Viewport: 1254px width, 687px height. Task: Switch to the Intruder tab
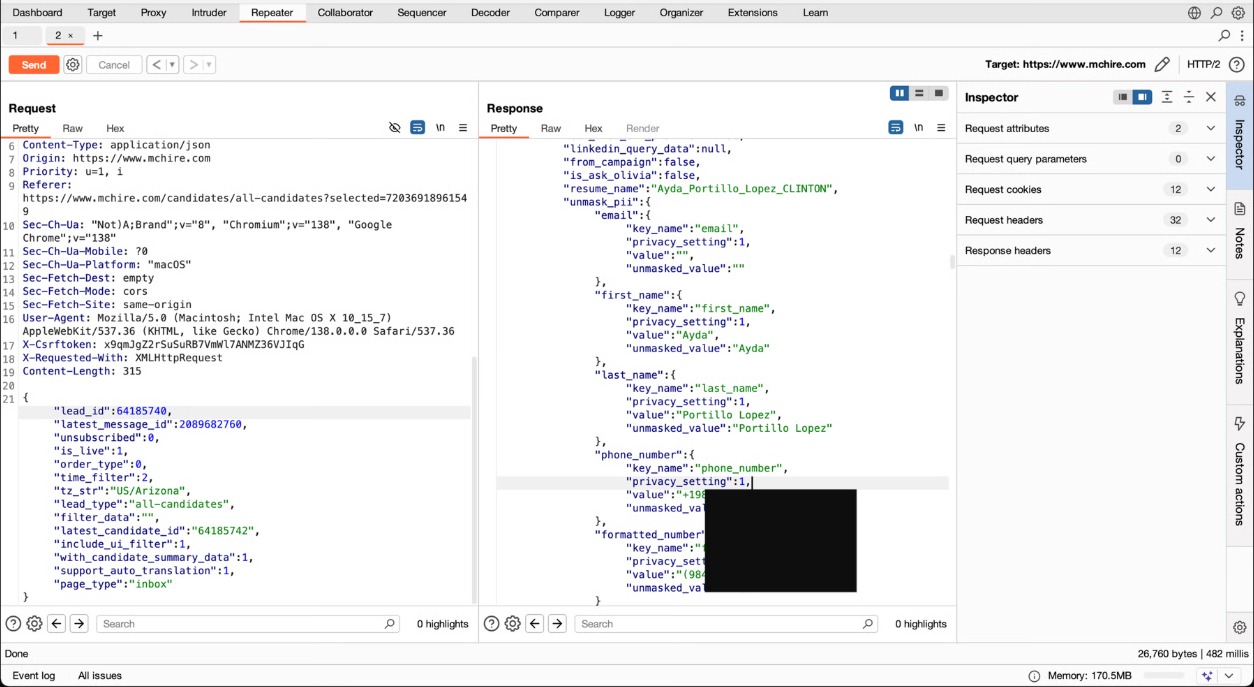click(x=208, y=13)
